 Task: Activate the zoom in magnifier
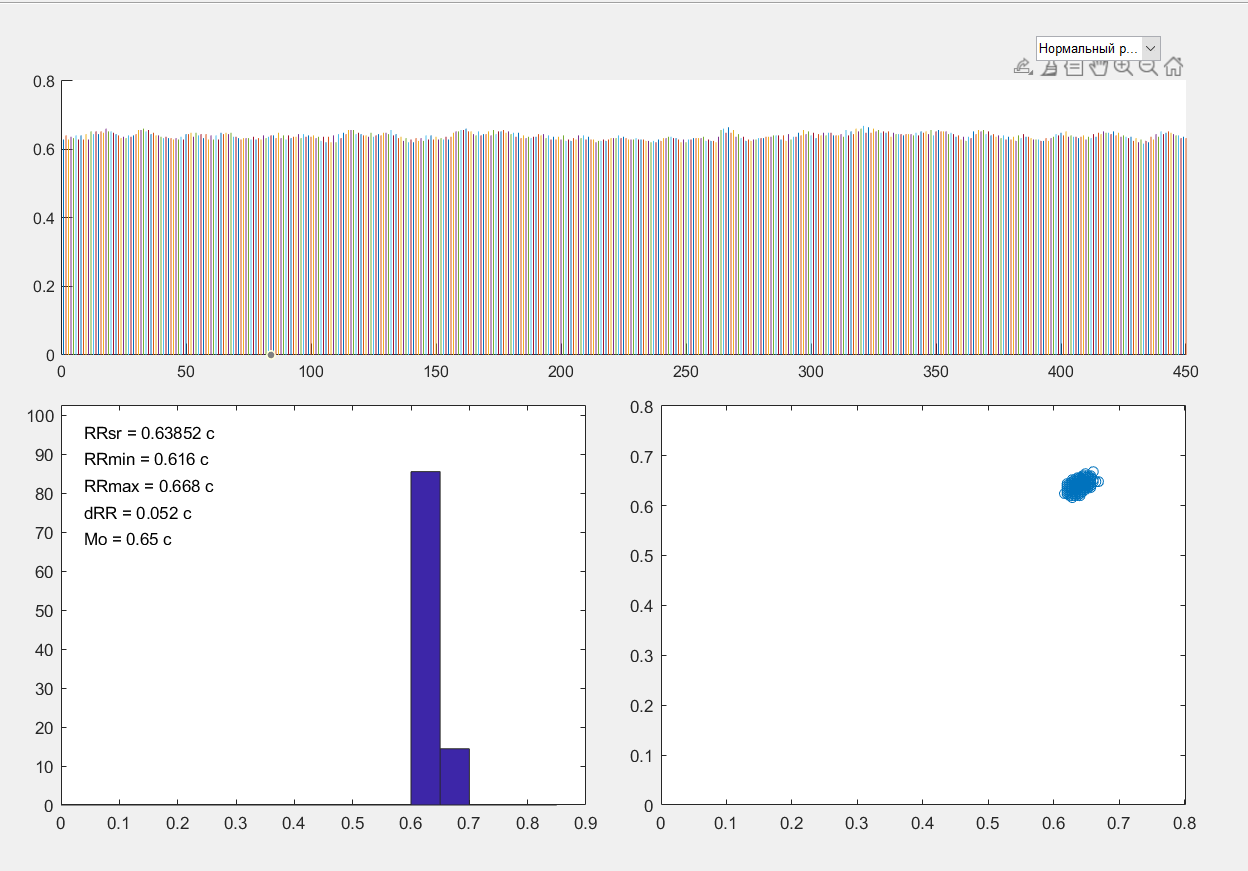[1123, 67]
